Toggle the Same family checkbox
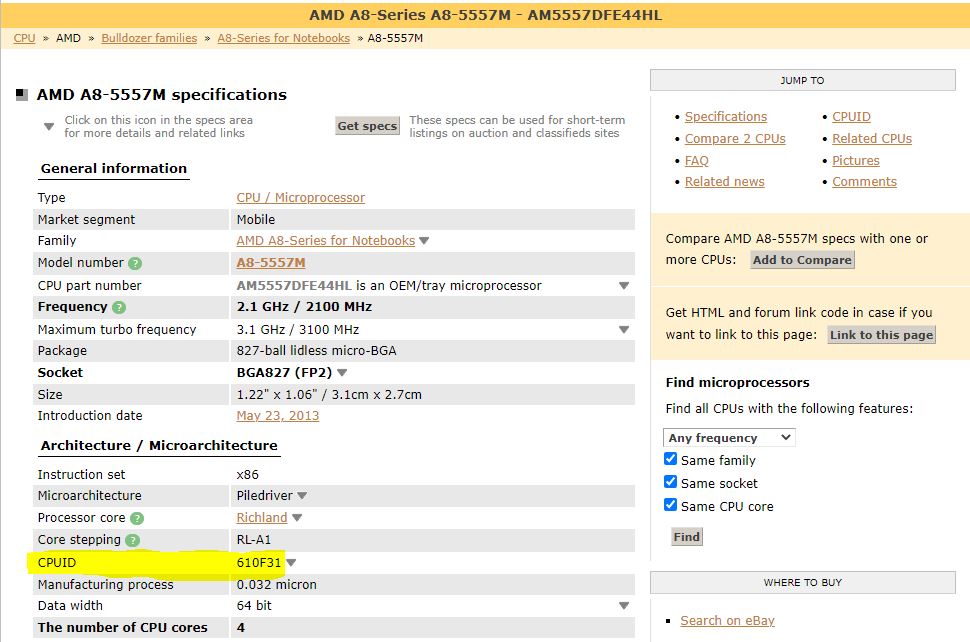Viewport: 970px width, 642px height. (x=670, y=459)
